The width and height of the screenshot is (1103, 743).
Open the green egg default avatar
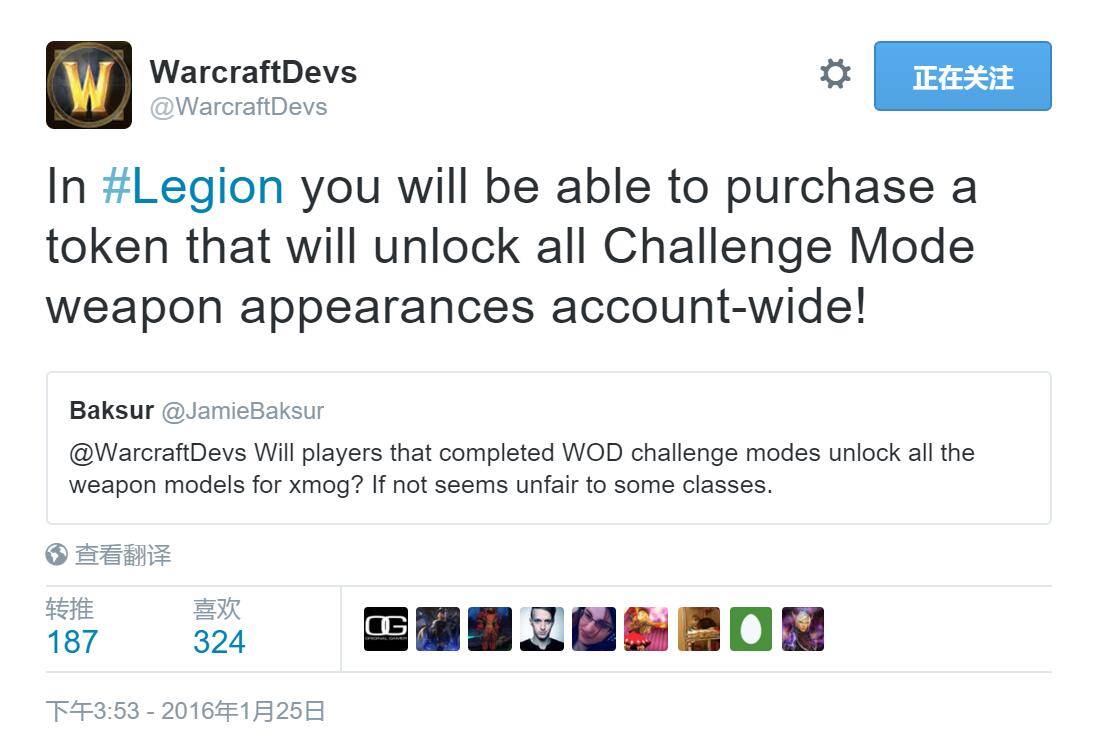click(x=751, y=629)
